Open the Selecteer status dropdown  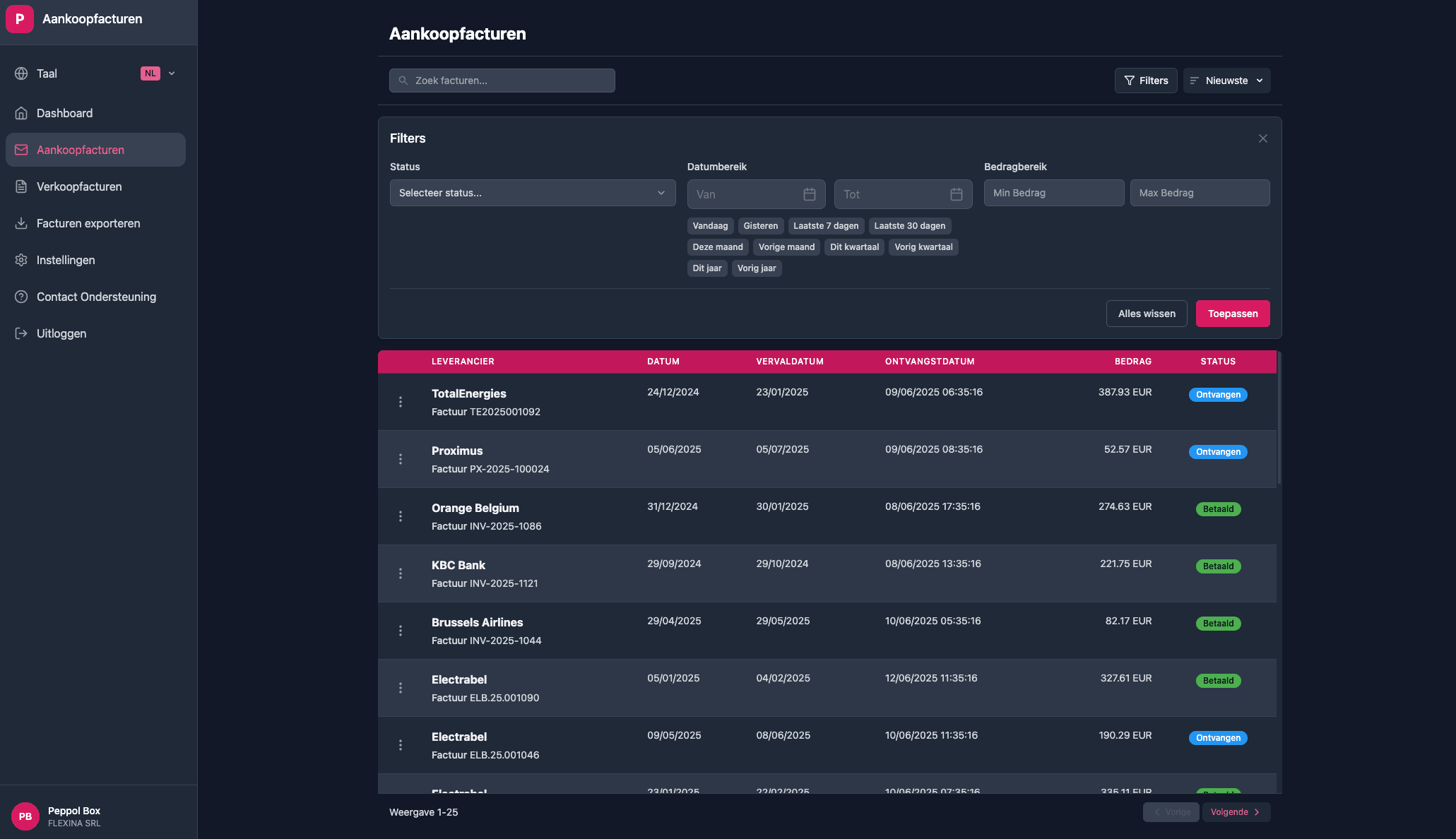click(533, 193)
